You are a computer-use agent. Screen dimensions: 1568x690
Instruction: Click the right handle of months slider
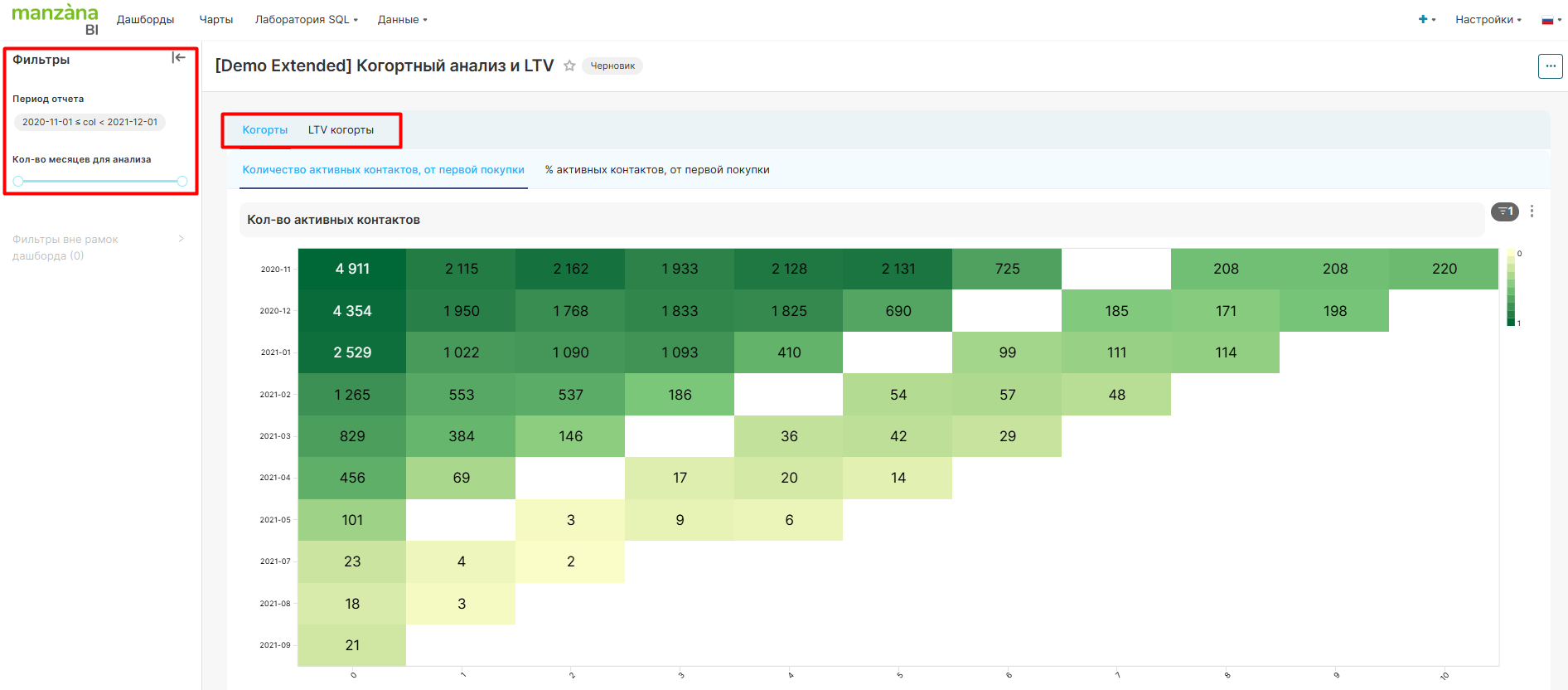click(x=182, y=181)
